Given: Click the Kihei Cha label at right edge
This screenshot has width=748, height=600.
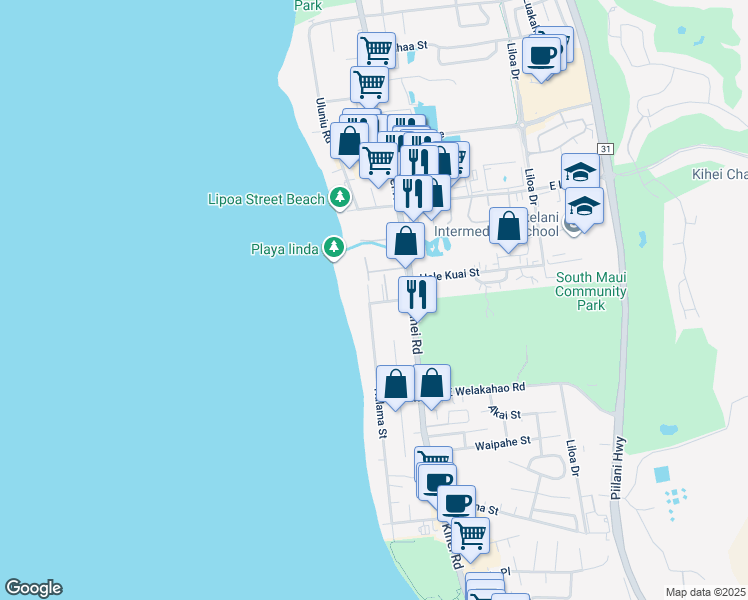Looking at the screenshot, I should pos(719,174).
